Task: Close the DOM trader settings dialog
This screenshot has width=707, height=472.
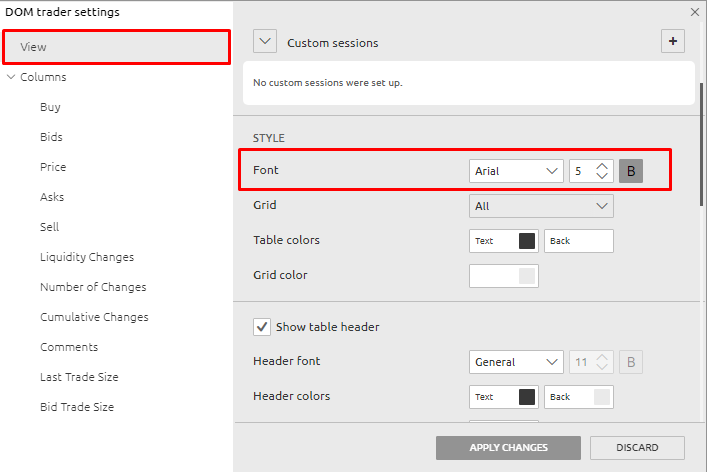Action: click(x=695, y=12)
